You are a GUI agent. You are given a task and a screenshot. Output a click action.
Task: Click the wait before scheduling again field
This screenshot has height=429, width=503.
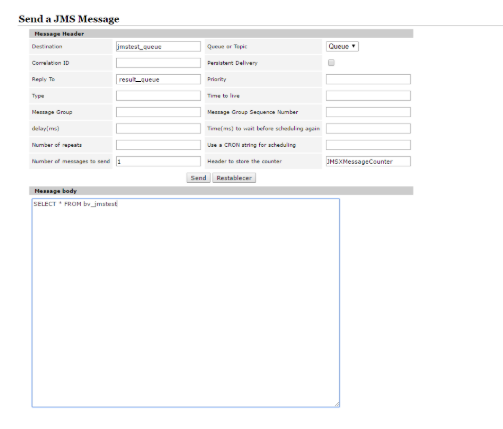coord(368,128)
